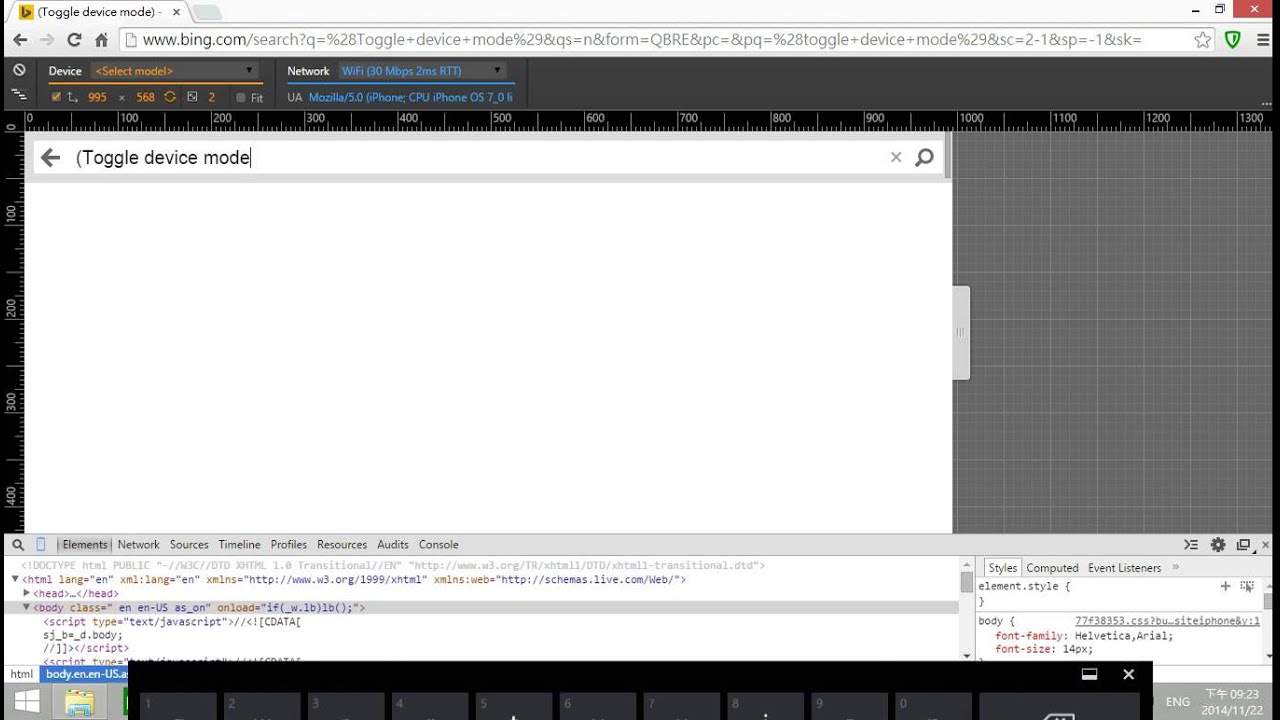This screenshot has height=720, width=1280.
Task: Toggle device mode phone icon
Action: pos(41,545)
